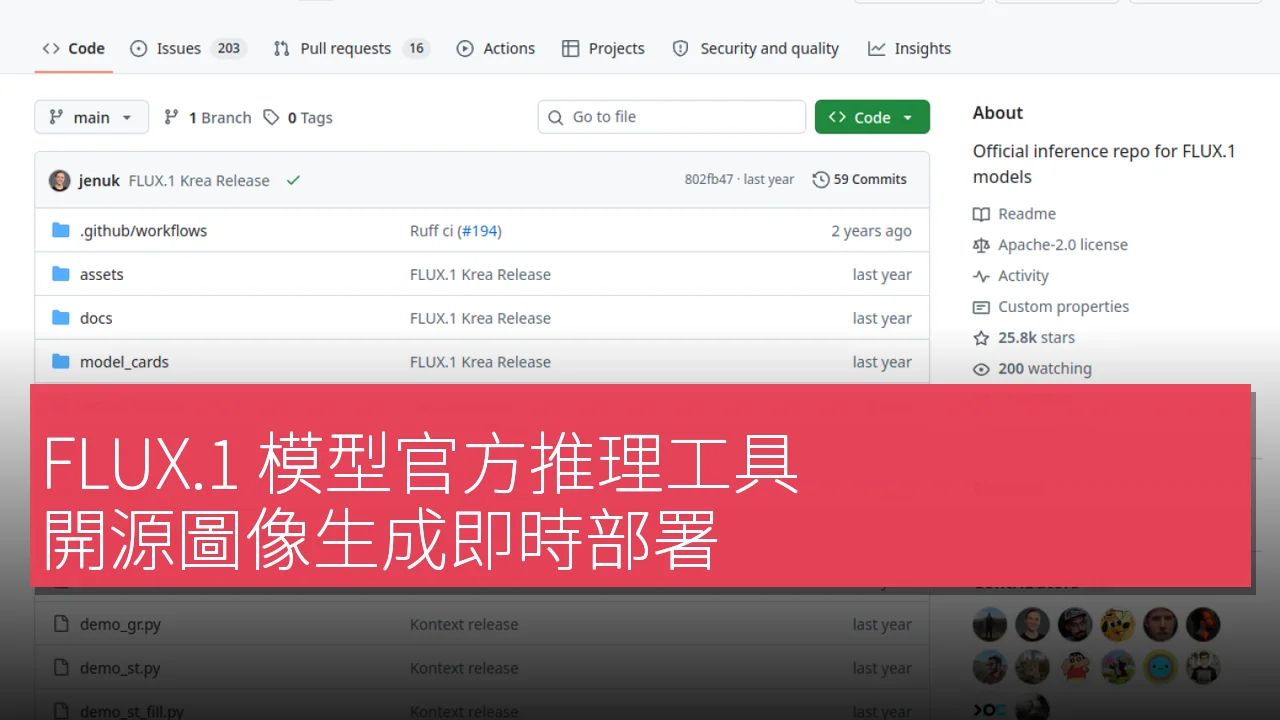Open demo_gr.py file
Screen dimensions: 1280x720
(120, 624)
